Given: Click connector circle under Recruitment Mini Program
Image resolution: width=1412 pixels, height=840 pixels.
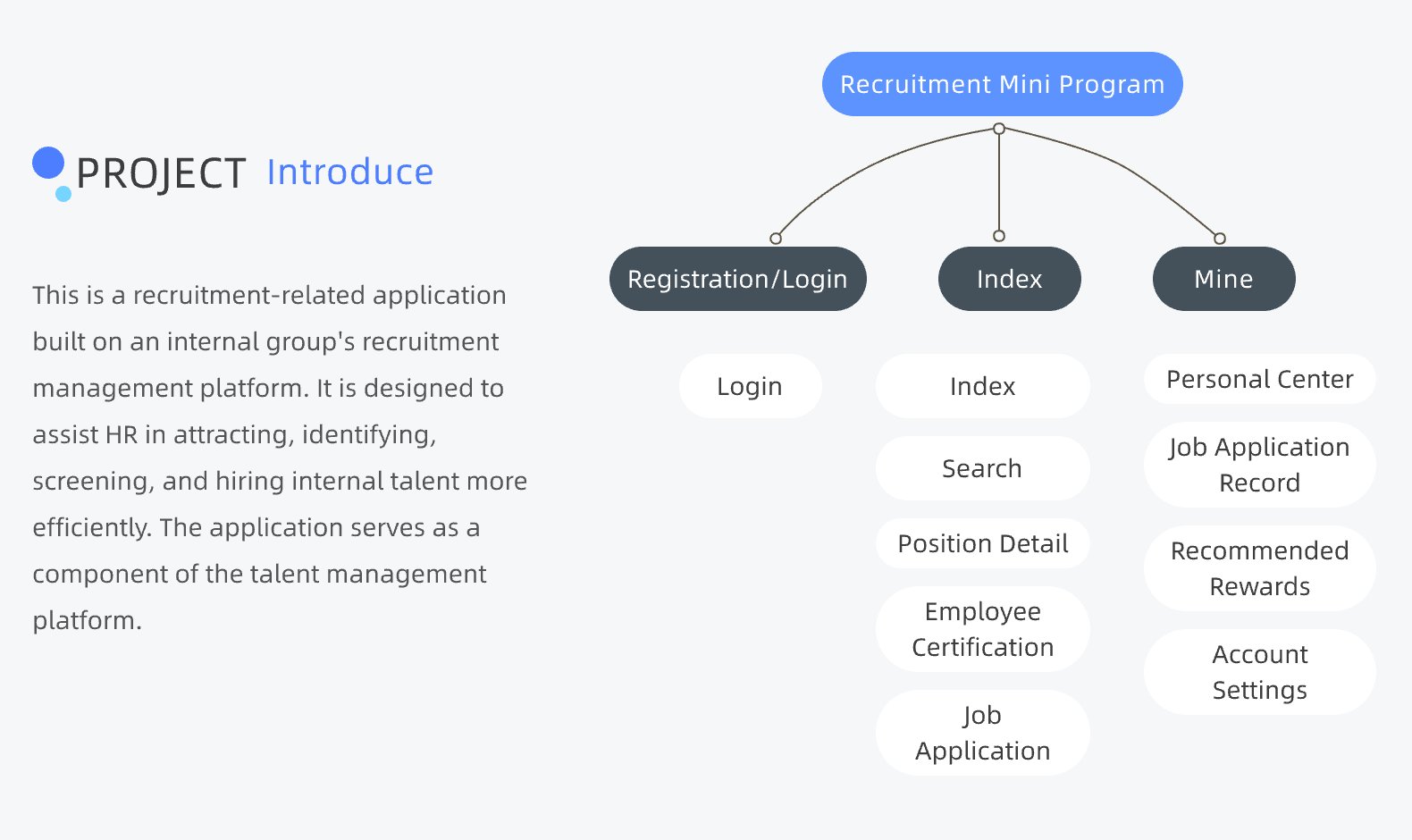Looking at the screenshot, I should [x=999, y=129].
